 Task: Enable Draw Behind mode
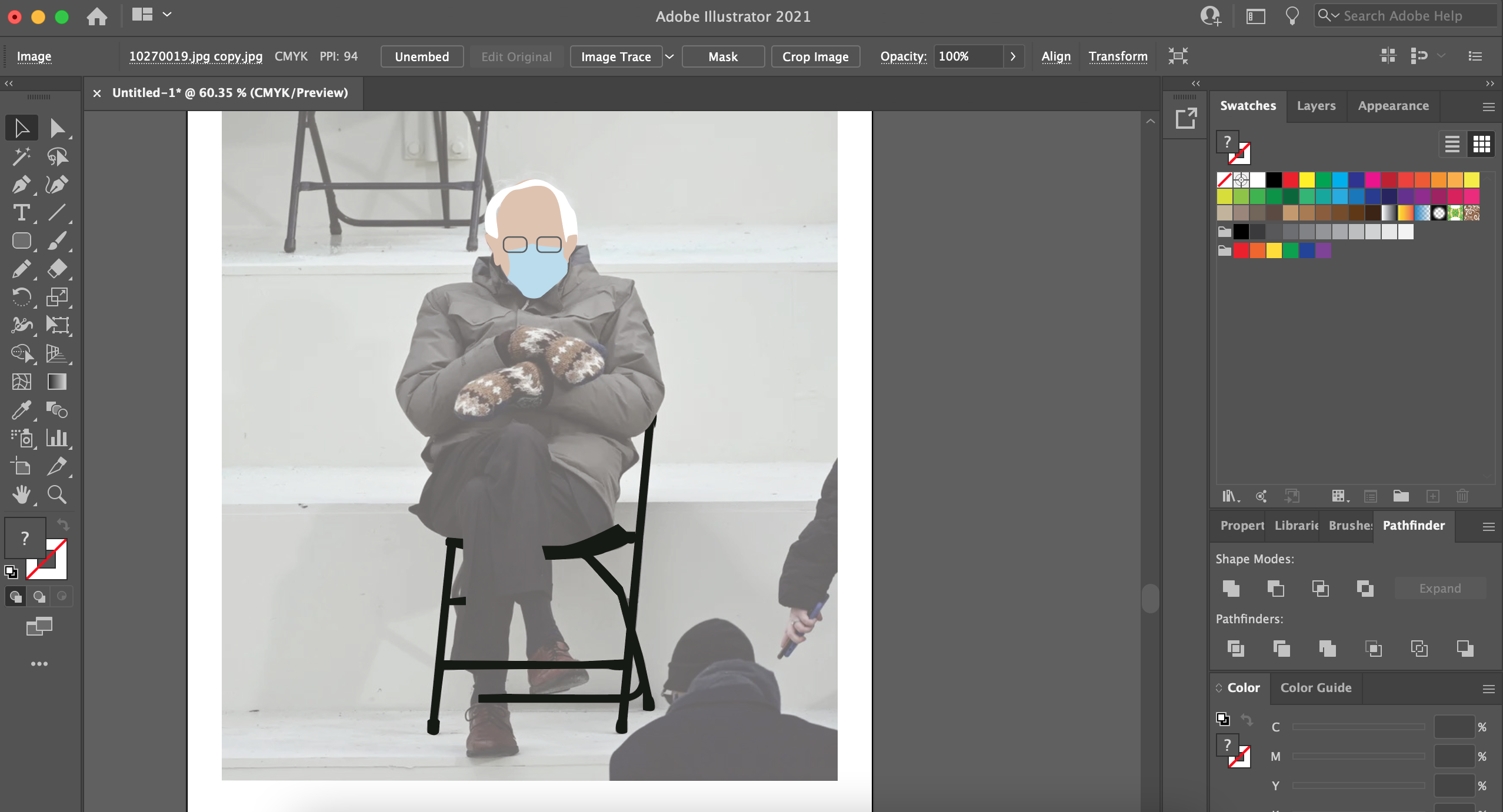[x=39, y=597]
